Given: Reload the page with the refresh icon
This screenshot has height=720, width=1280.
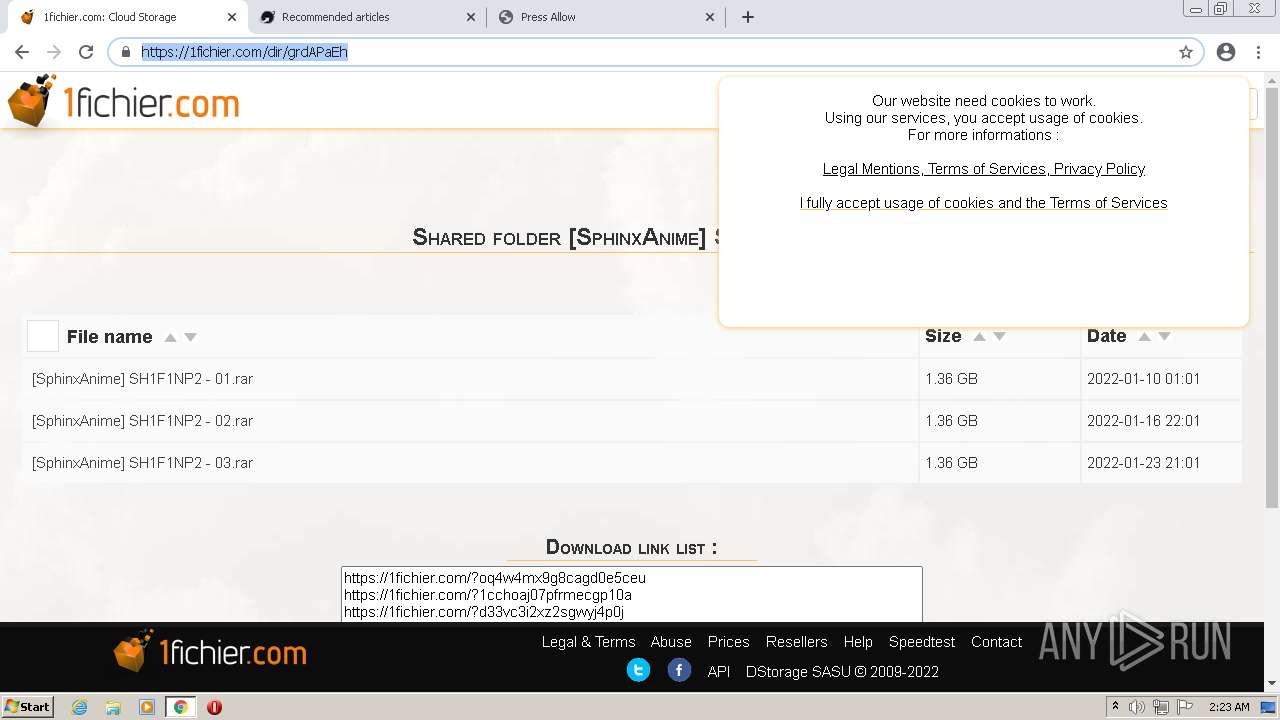Looking at the screenshot, I should coord(86,52).
